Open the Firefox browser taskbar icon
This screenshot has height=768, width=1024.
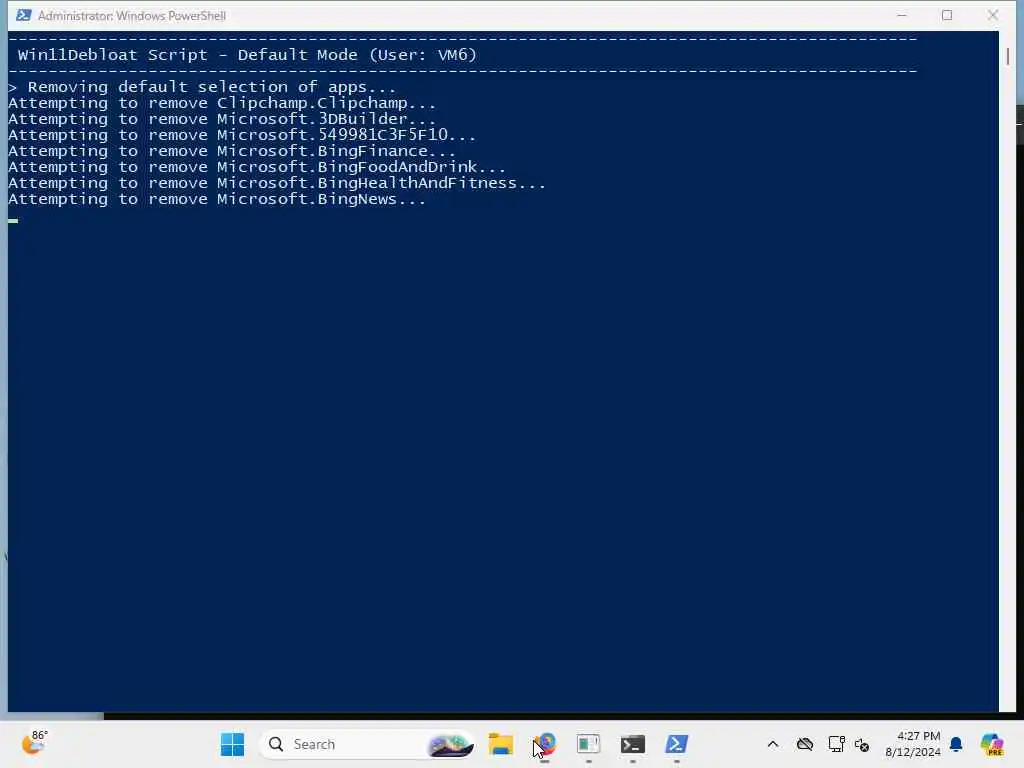pos(545,744)
